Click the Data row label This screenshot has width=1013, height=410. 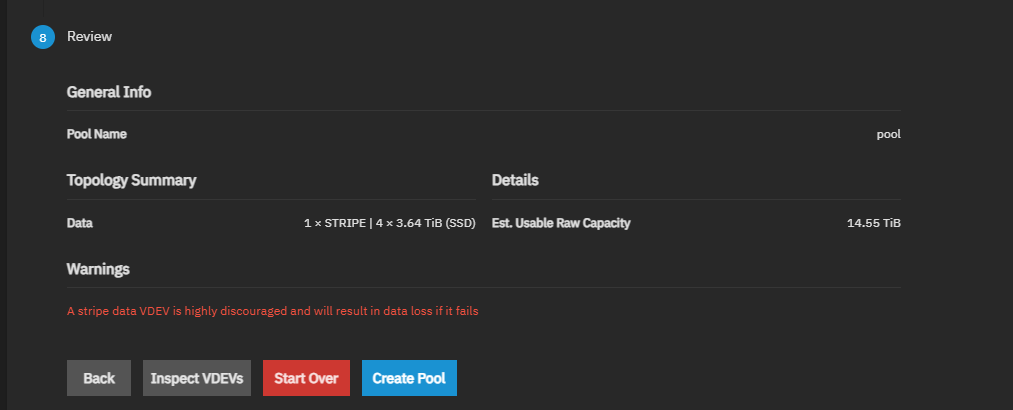[x=80, y=223]
